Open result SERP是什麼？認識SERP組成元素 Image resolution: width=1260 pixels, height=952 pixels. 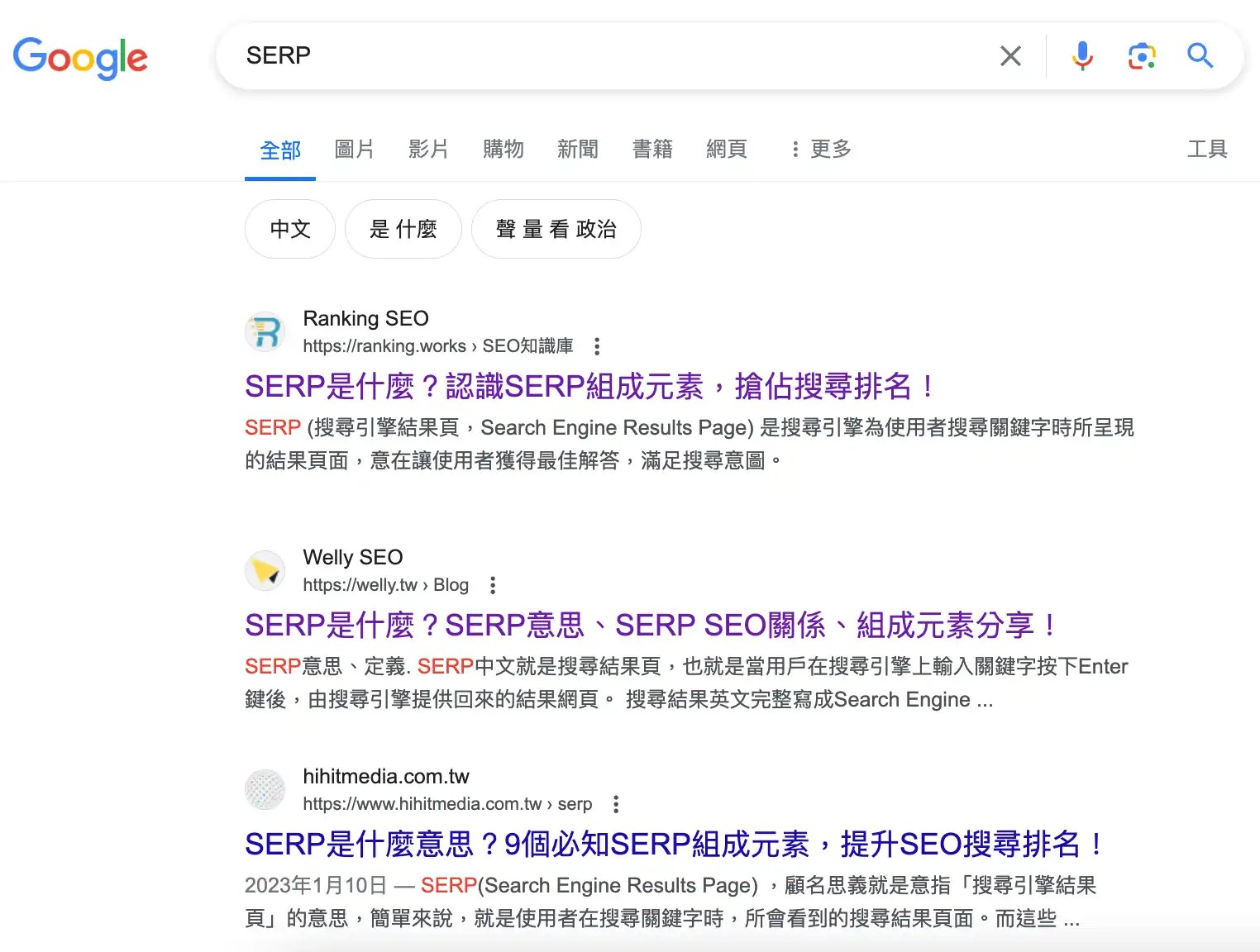(x=591, y=387)
